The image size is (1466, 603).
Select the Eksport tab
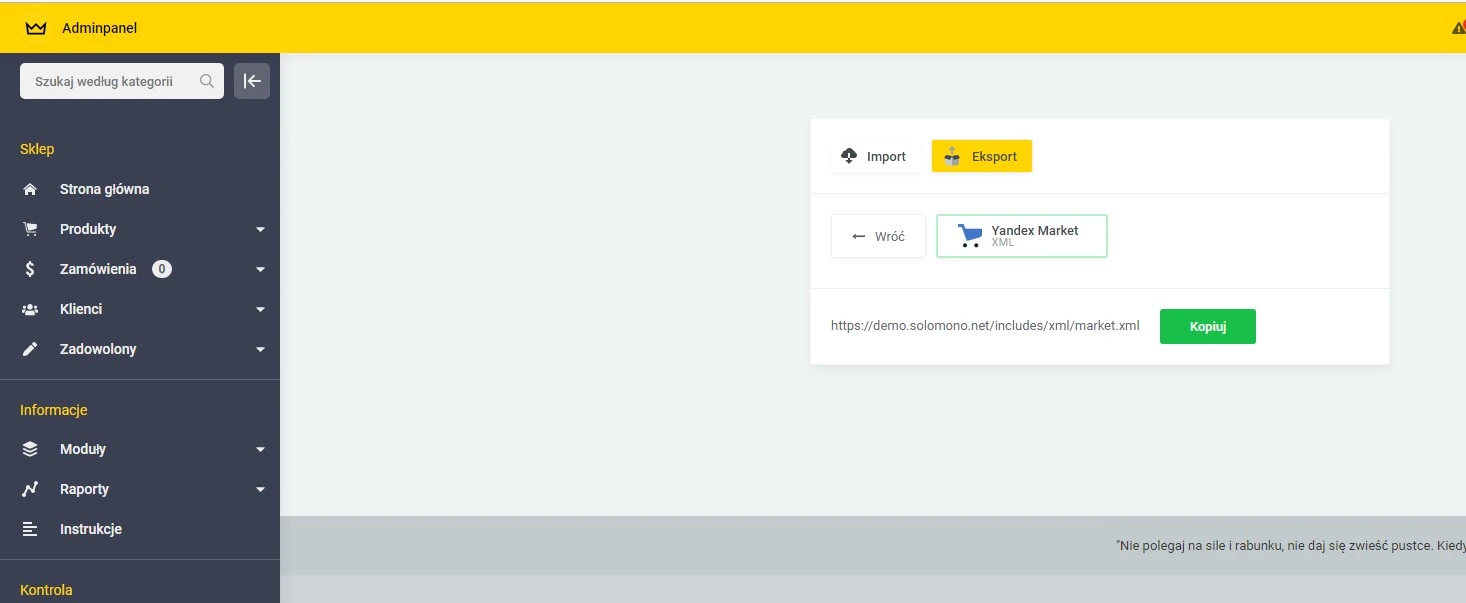point(981,155)
